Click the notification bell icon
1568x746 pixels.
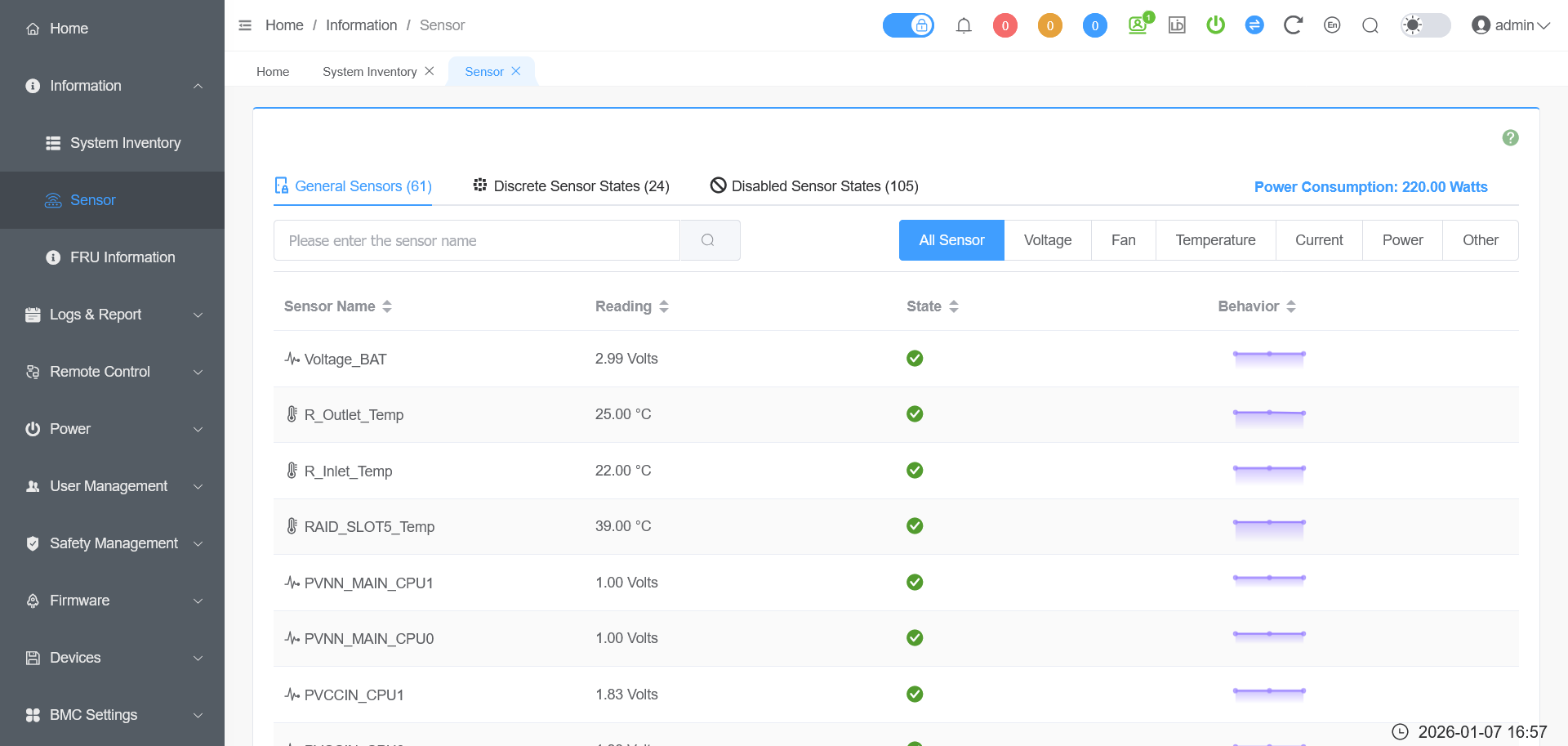coord(964,25)
